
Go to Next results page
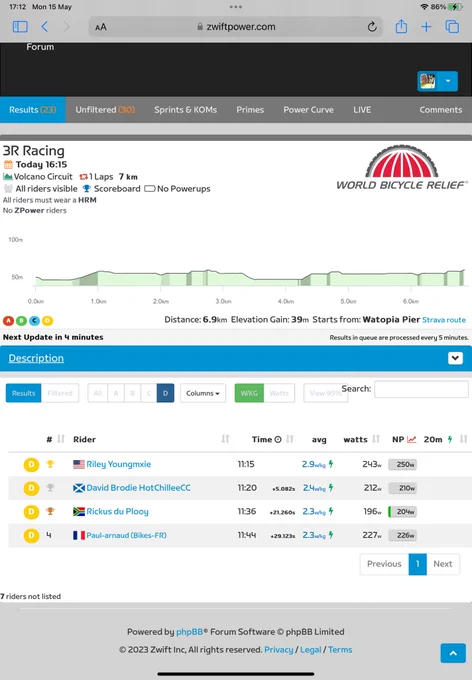(443, 564)
